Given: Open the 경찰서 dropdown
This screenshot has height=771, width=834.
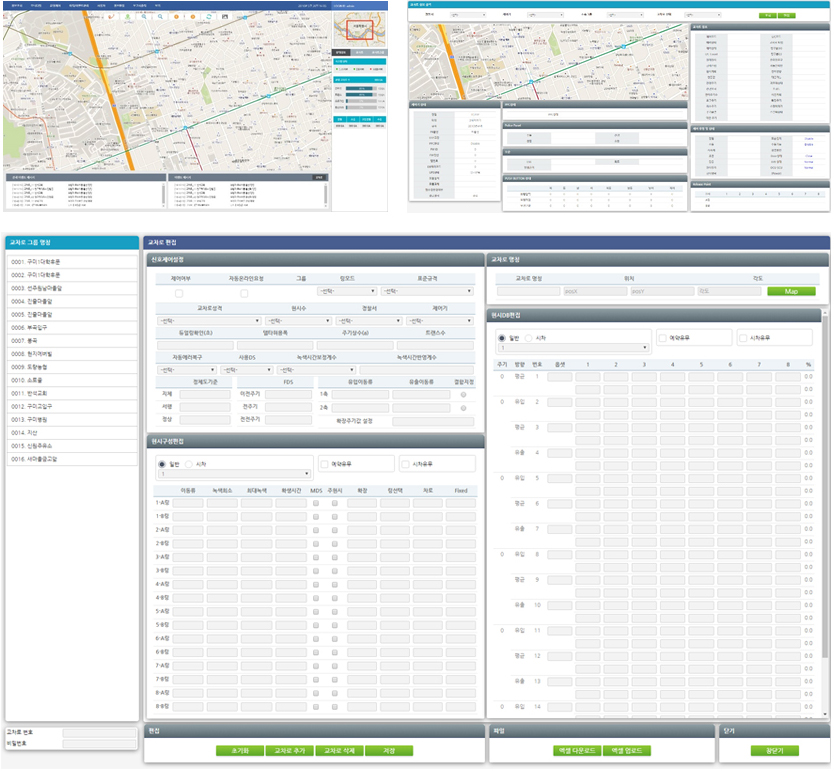Looking at the screenshot, I should point(370,321).
